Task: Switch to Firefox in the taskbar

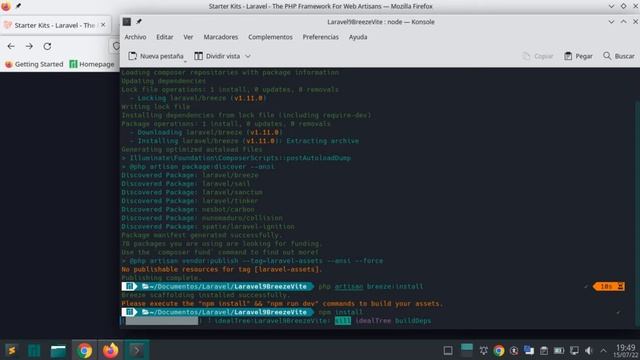Action: 110,350
